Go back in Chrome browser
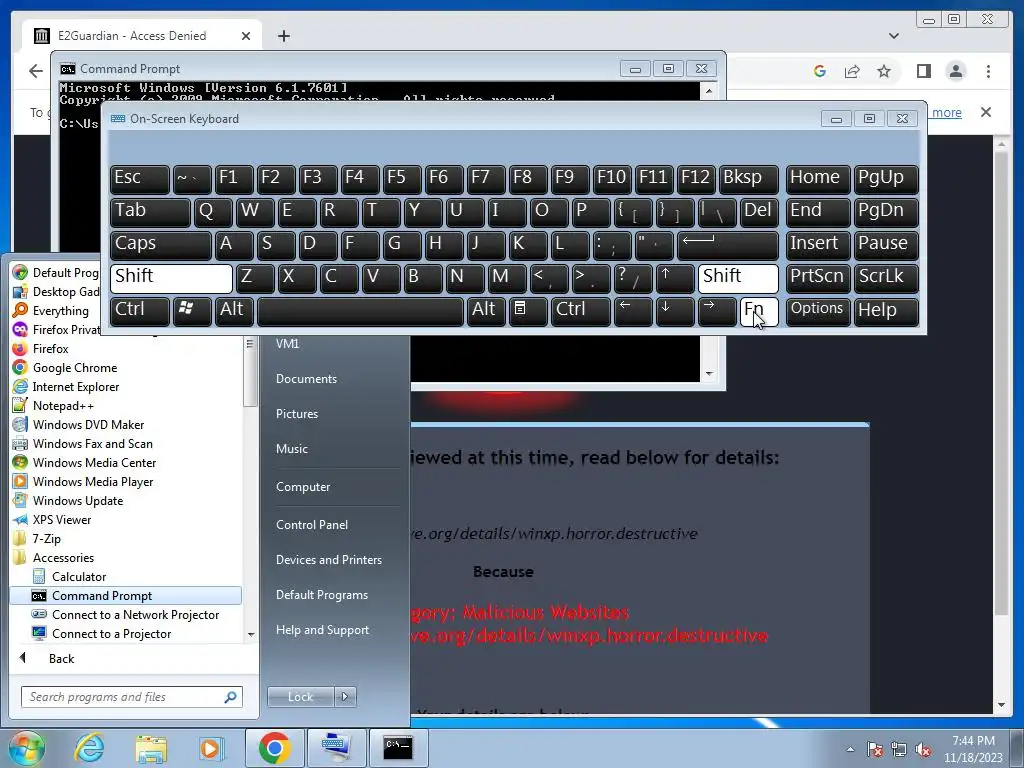 [x=36, y=71]
